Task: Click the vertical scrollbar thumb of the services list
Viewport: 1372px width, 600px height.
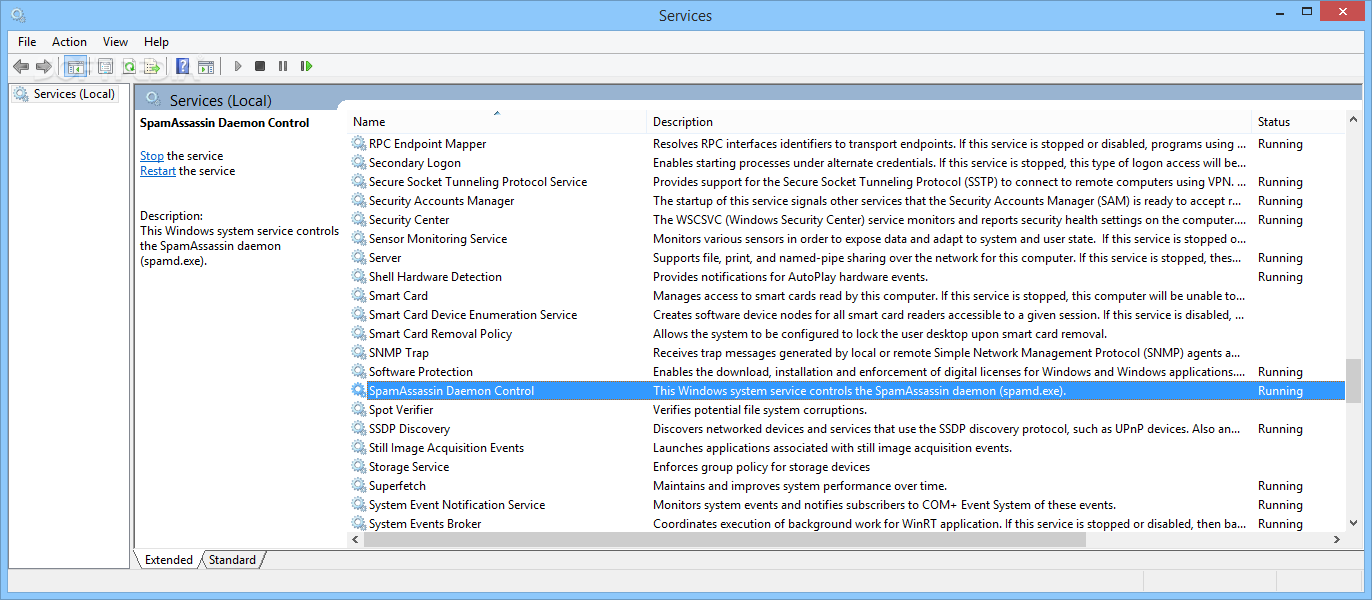Action: tap(1353, 380)
